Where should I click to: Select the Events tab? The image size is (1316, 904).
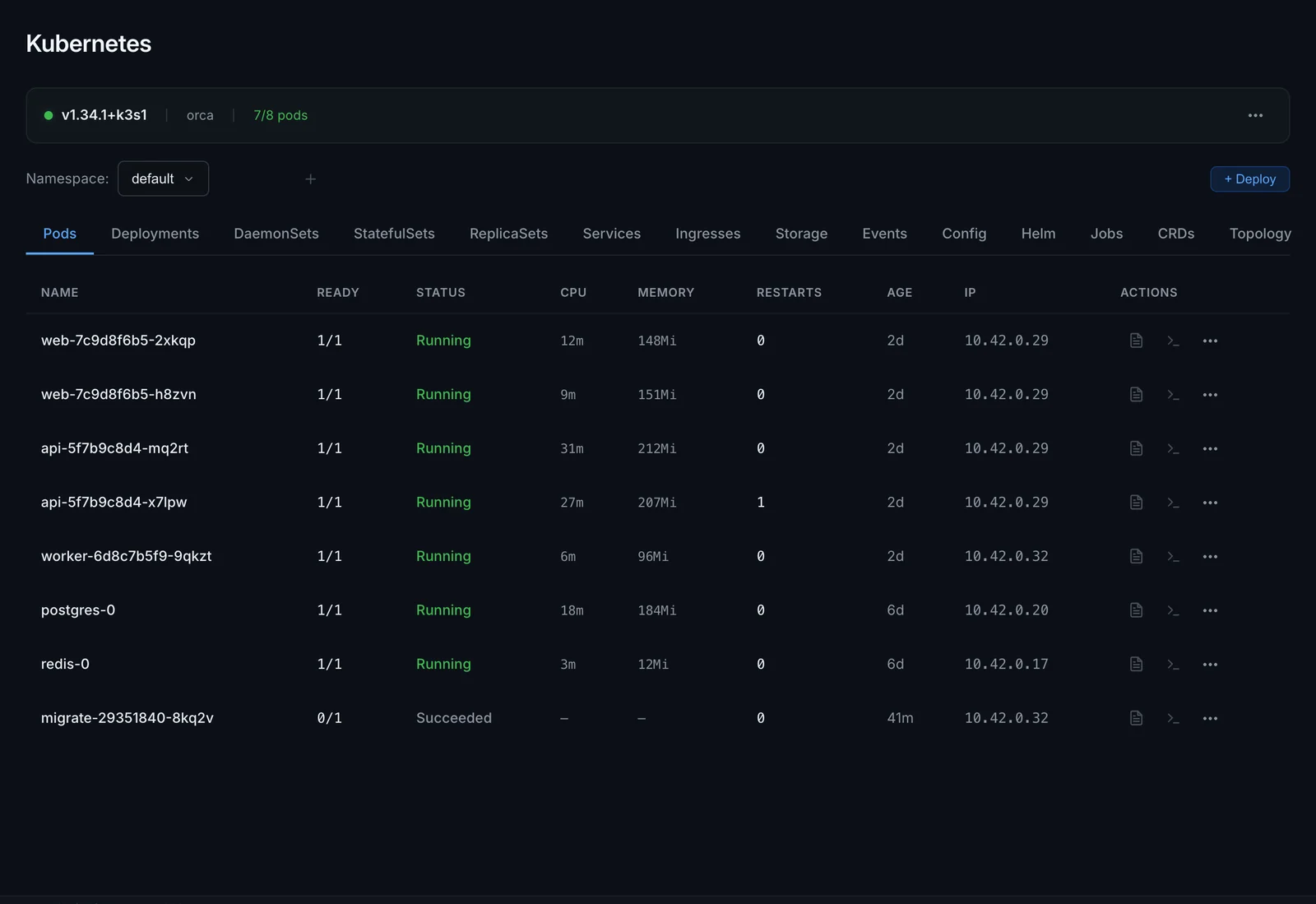[884, 234]
